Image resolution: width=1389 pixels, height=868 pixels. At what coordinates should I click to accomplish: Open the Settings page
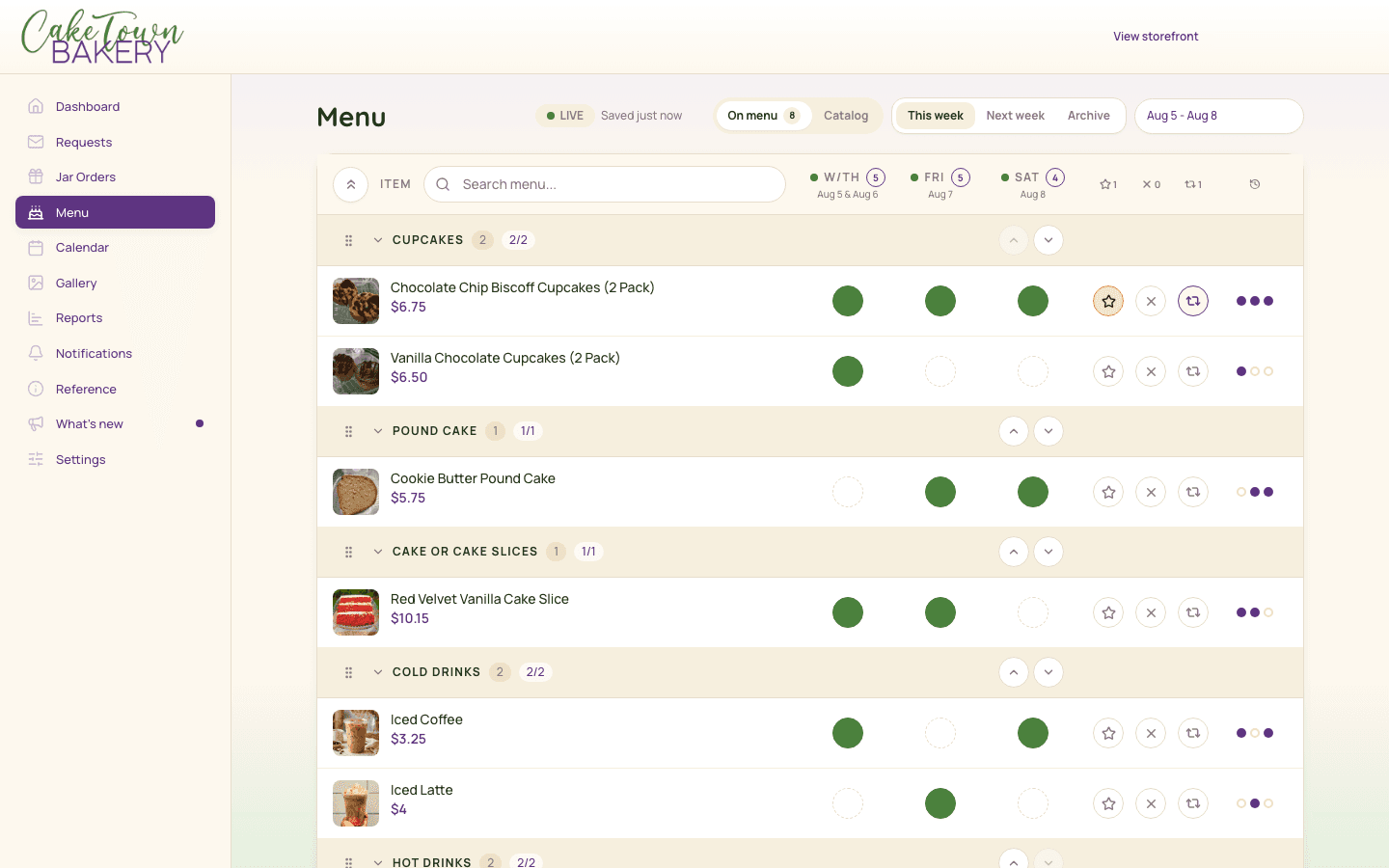coord(116,460)
